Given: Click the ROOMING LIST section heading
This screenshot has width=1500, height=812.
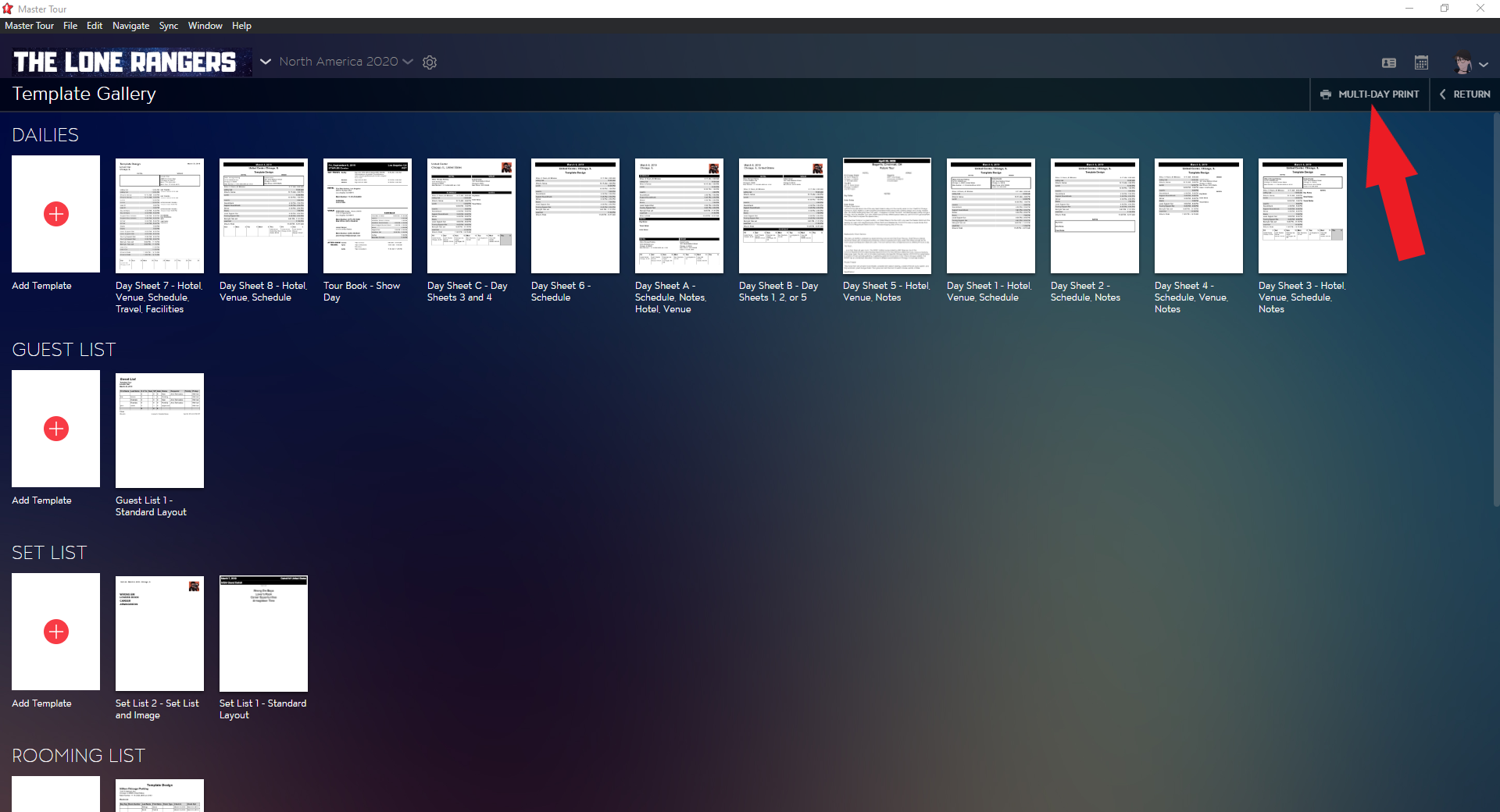Looking at the screenshot, I should tap(78, 756).
